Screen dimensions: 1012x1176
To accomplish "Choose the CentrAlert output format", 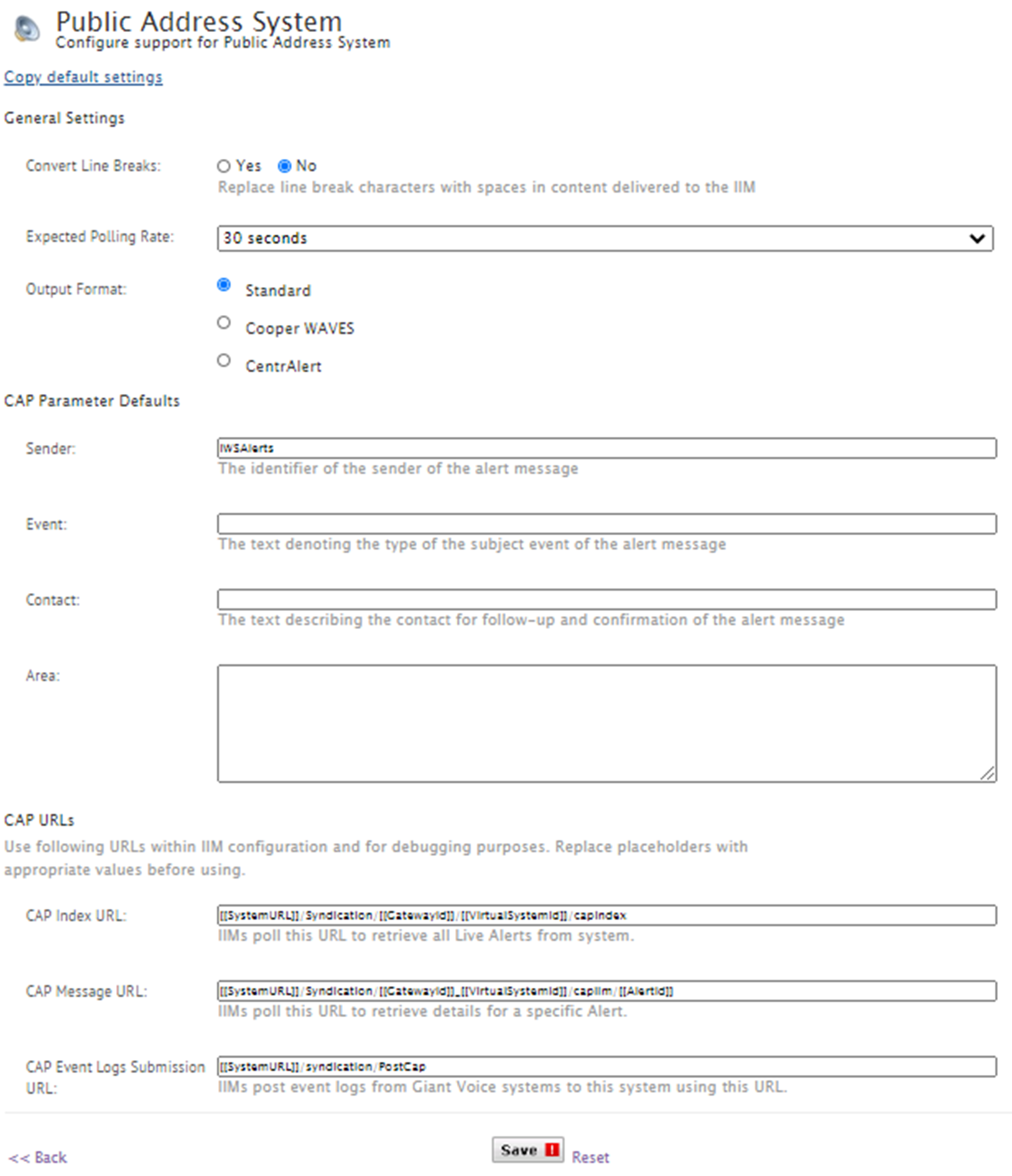I will coord(224,361).
